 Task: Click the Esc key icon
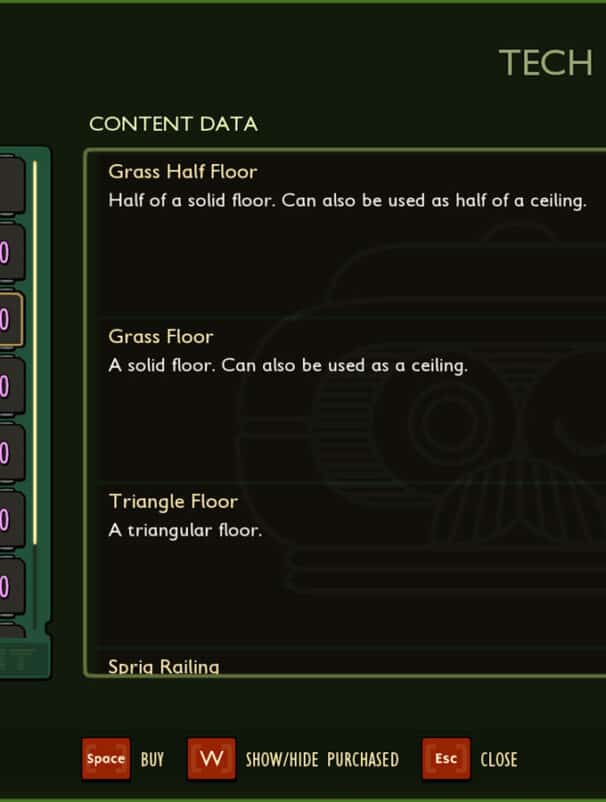point(446,759)
